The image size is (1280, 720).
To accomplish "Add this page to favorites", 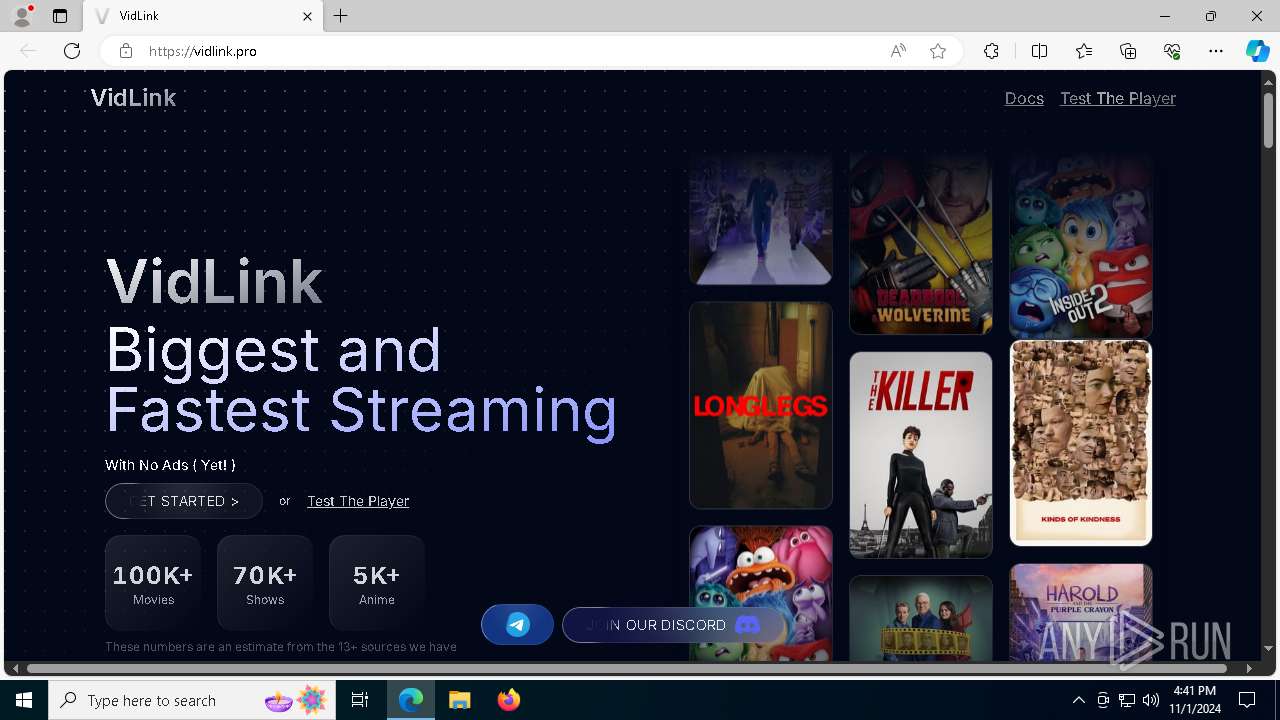I will click(x=938, y=51).
